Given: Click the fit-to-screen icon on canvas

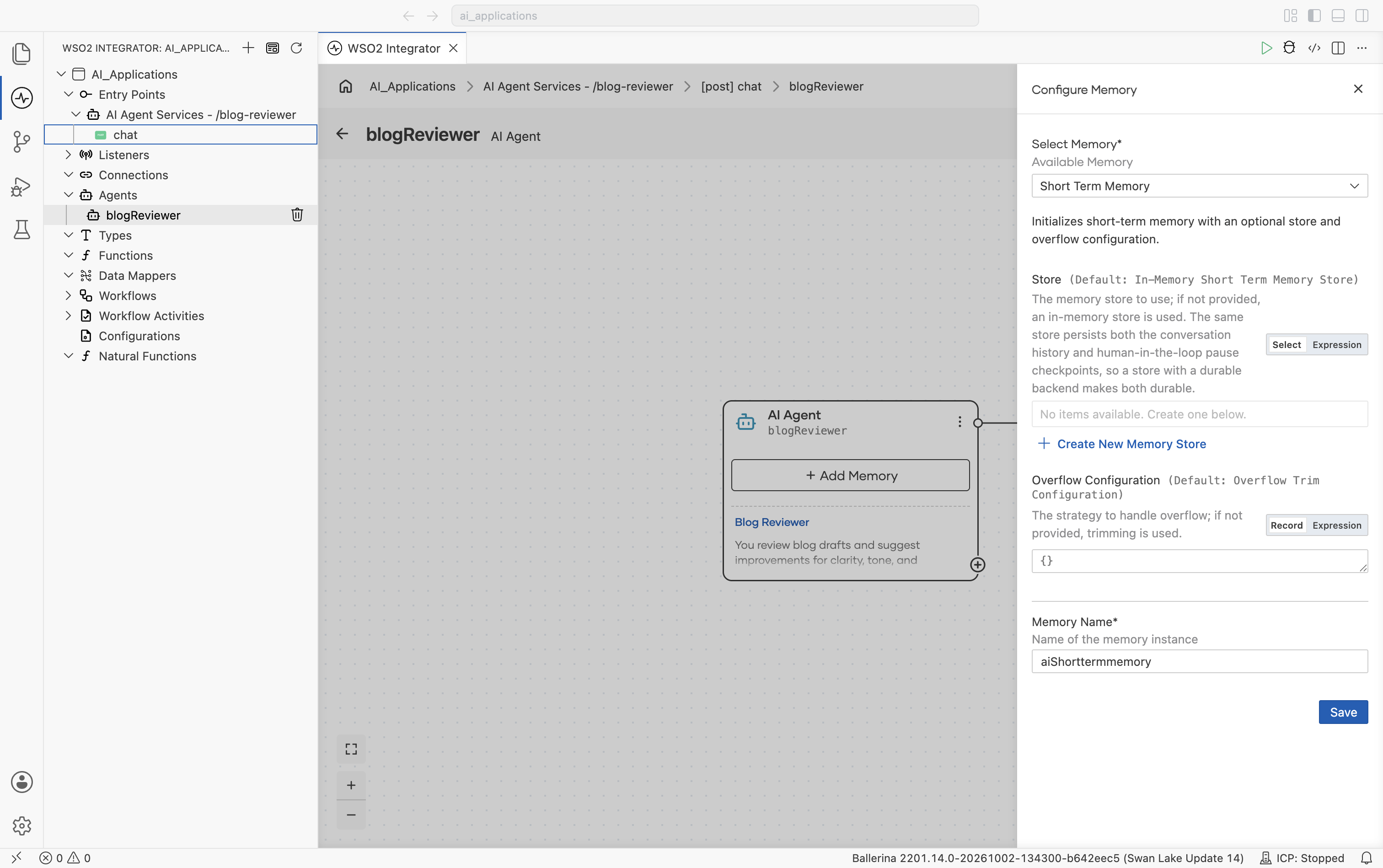Looking at the screenshot, I should [x=351, y=749].
